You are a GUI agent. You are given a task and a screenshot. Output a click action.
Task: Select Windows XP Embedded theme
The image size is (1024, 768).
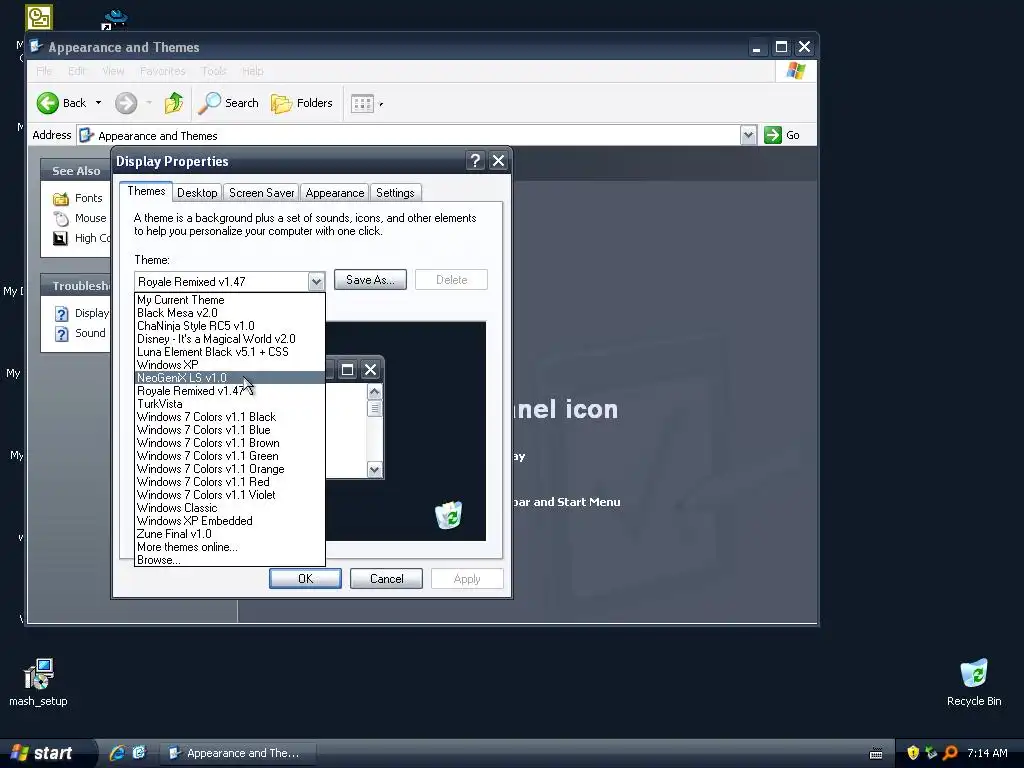[x=229, y=521]
